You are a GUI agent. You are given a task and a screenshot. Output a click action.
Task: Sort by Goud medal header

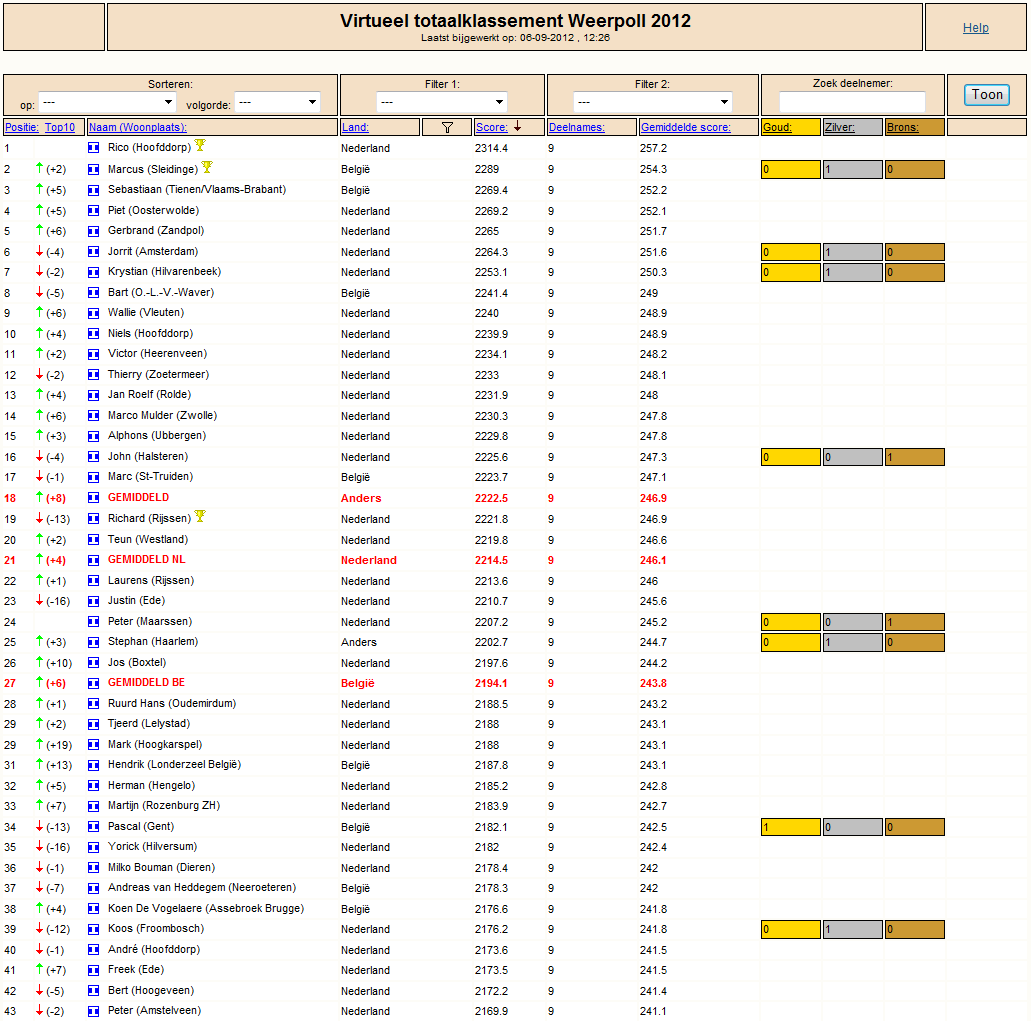(777, 128)
